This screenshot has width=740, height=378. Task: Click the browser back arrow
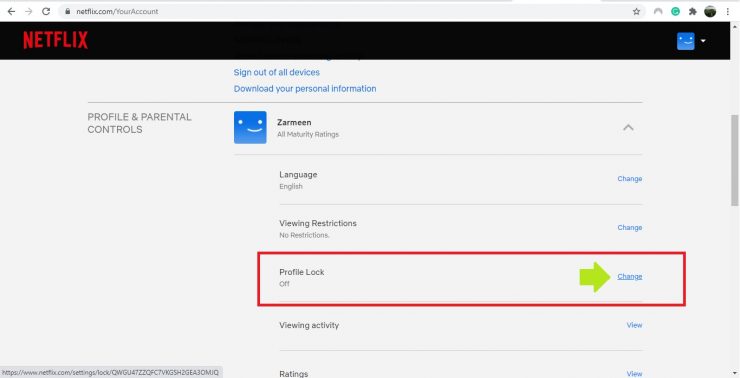(11, 11)
